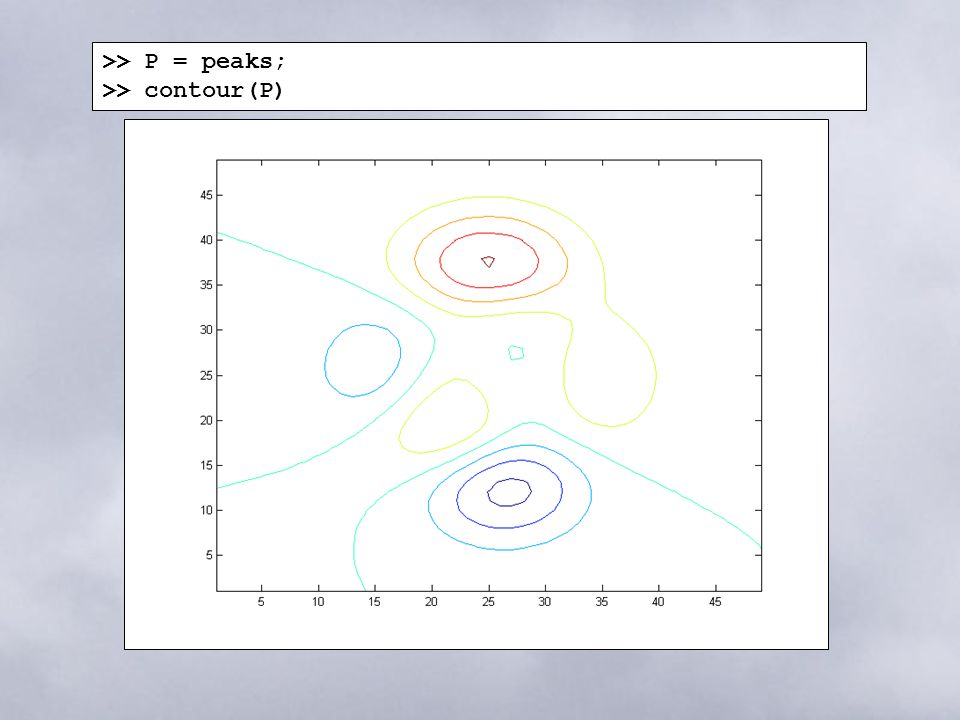
Task: Click x-axis tick label 20
Action: click(431, 602)
